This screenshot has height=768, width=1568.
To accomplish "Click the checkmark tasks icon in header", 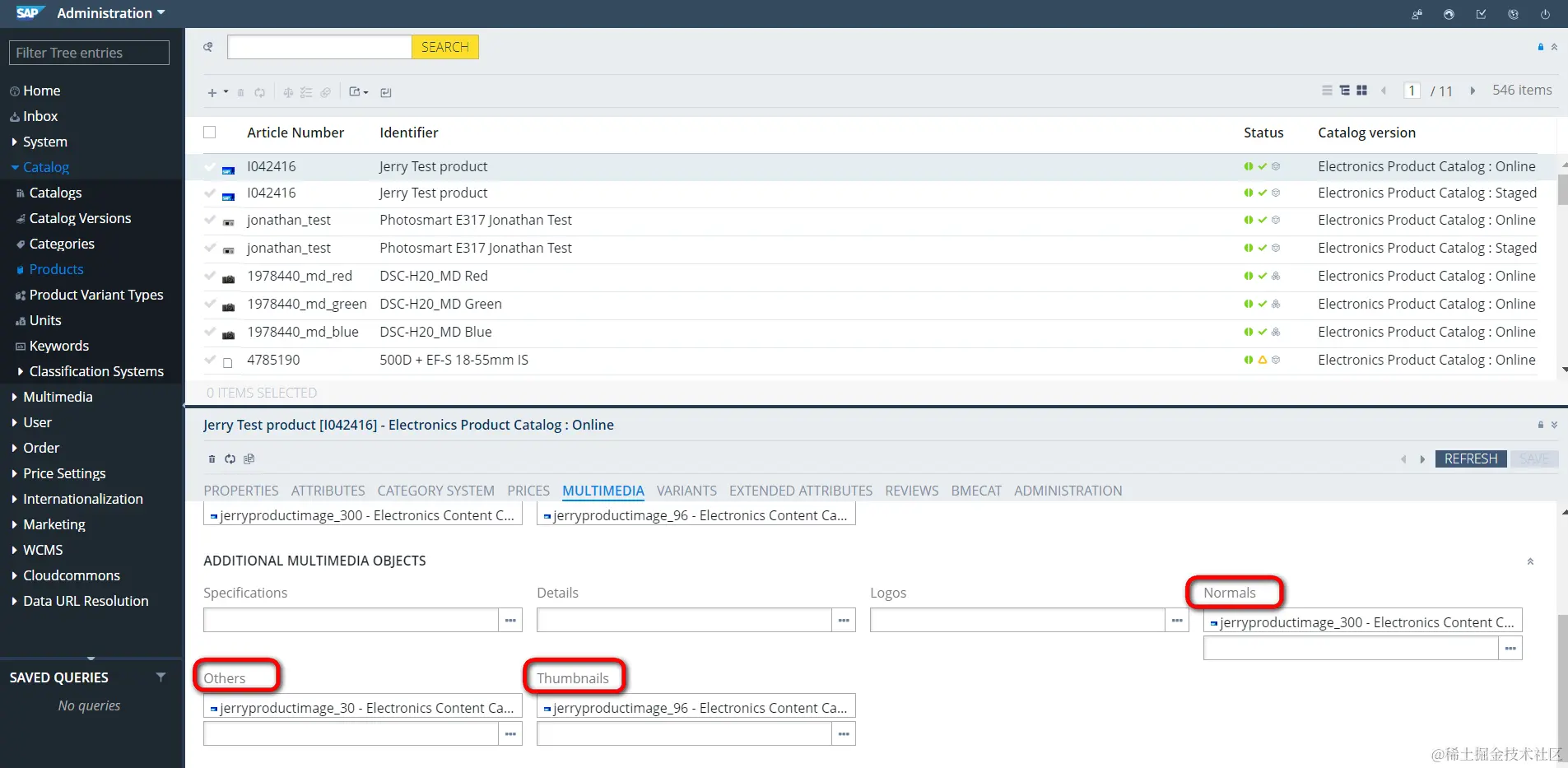I will point(1481,14).
